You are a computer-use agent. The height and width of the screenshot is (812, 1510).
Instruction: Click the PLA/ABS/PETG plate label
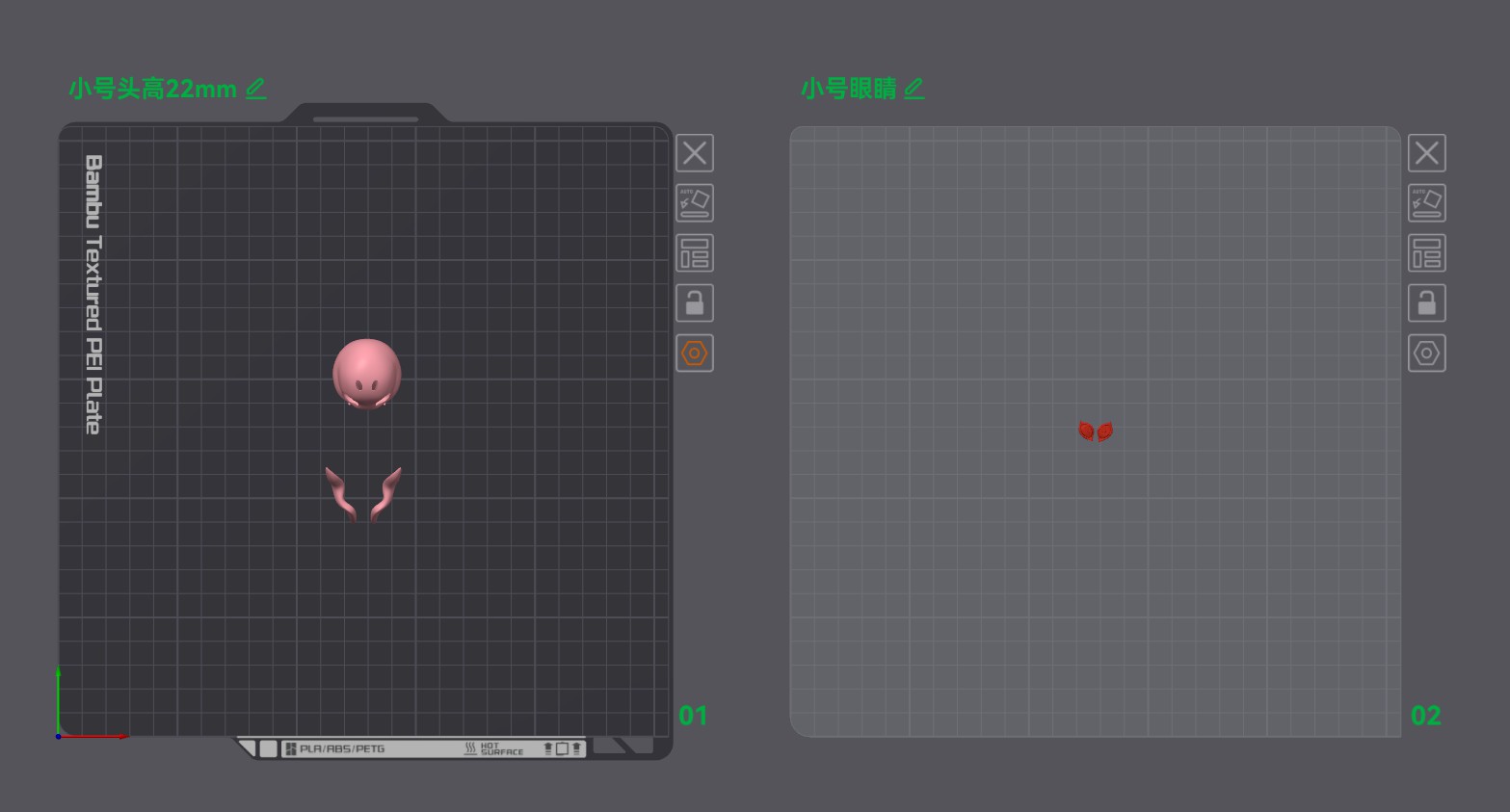point(342,748)
